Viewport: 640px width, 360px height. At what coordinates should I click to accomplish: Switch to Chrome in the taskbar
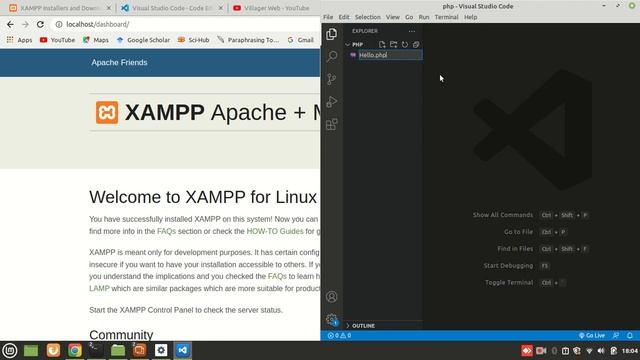75,350
